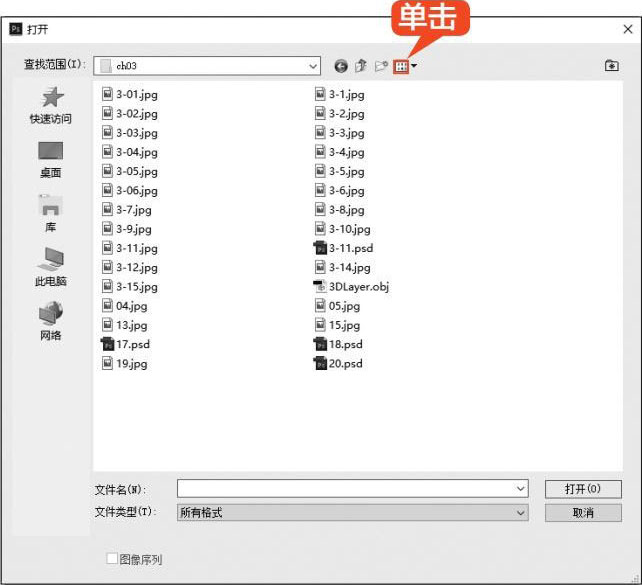Viewport: 642px width, 585px height.
Task: Select file 3-15.jpg
Action: coord(129,287)
